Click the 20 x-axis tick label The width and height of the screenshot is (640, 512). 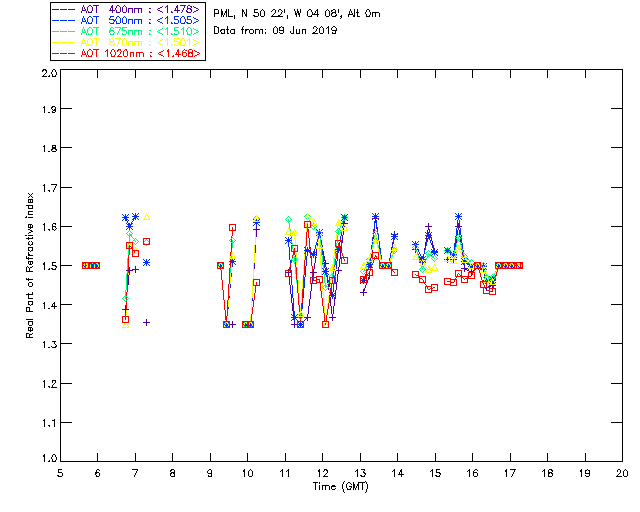(622, 474)
